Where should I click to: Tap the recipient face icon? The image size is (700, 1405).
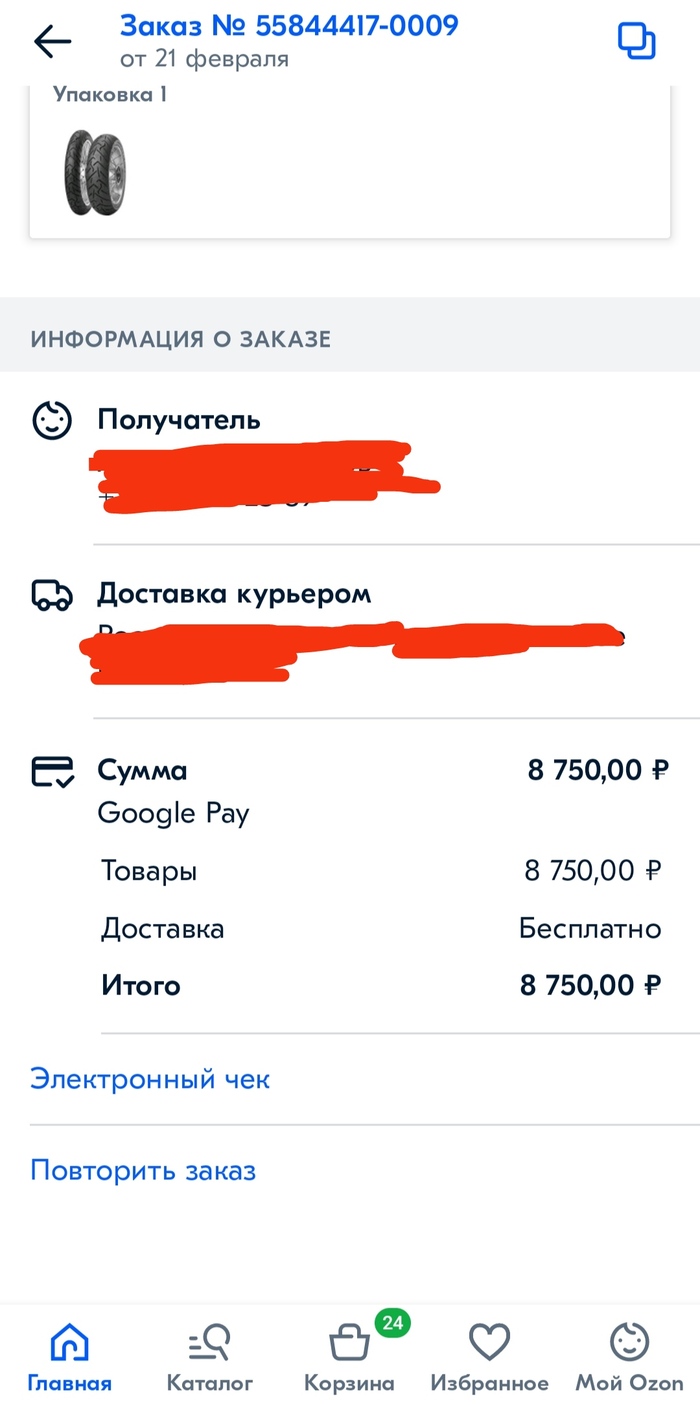pos(52,421)
